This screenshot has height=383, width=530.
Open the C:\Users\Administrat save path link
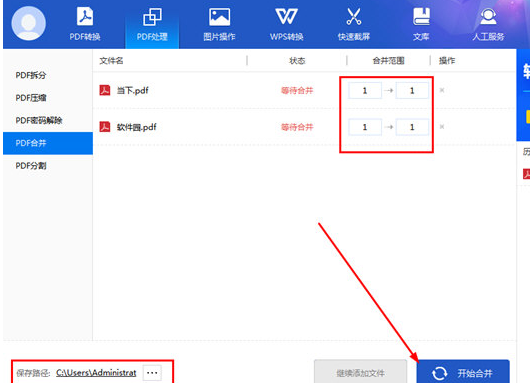tap(96, 373)
